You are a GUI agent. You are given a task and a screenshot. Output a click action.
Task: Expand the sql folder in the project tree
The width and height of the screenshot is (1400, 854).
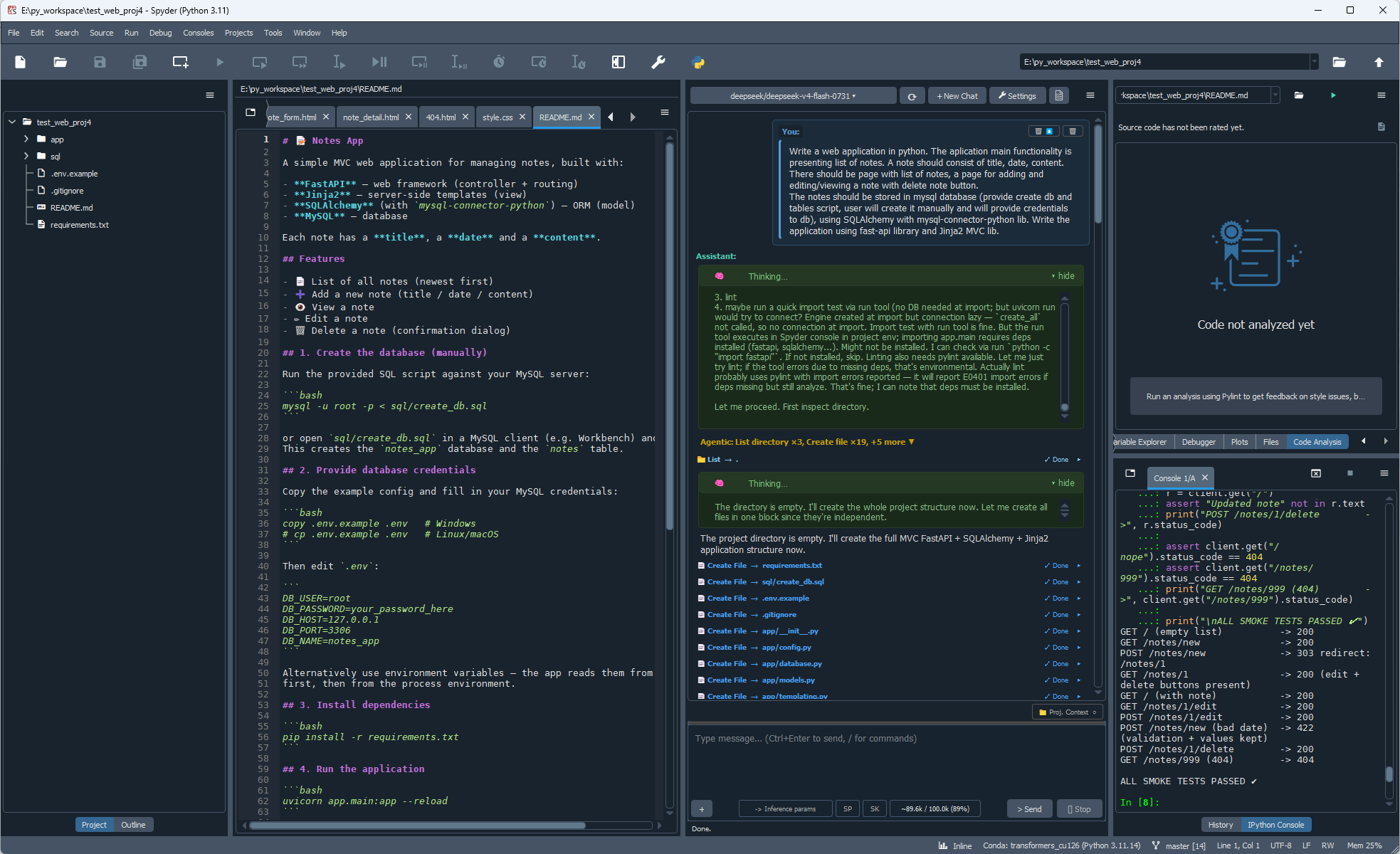point(26,157)
